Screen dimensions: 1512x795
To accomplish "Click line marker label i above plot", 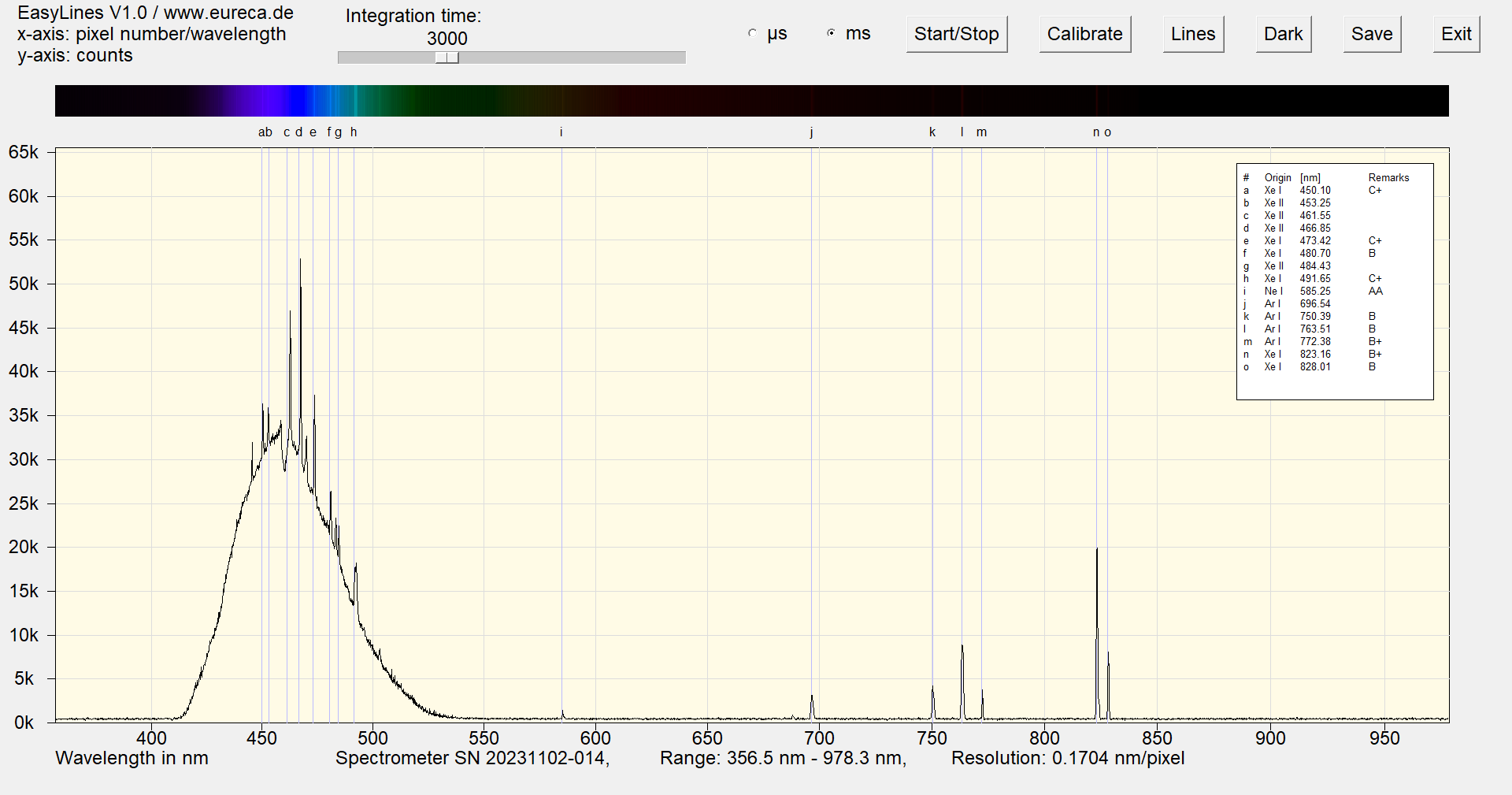I will click(561, 132).
